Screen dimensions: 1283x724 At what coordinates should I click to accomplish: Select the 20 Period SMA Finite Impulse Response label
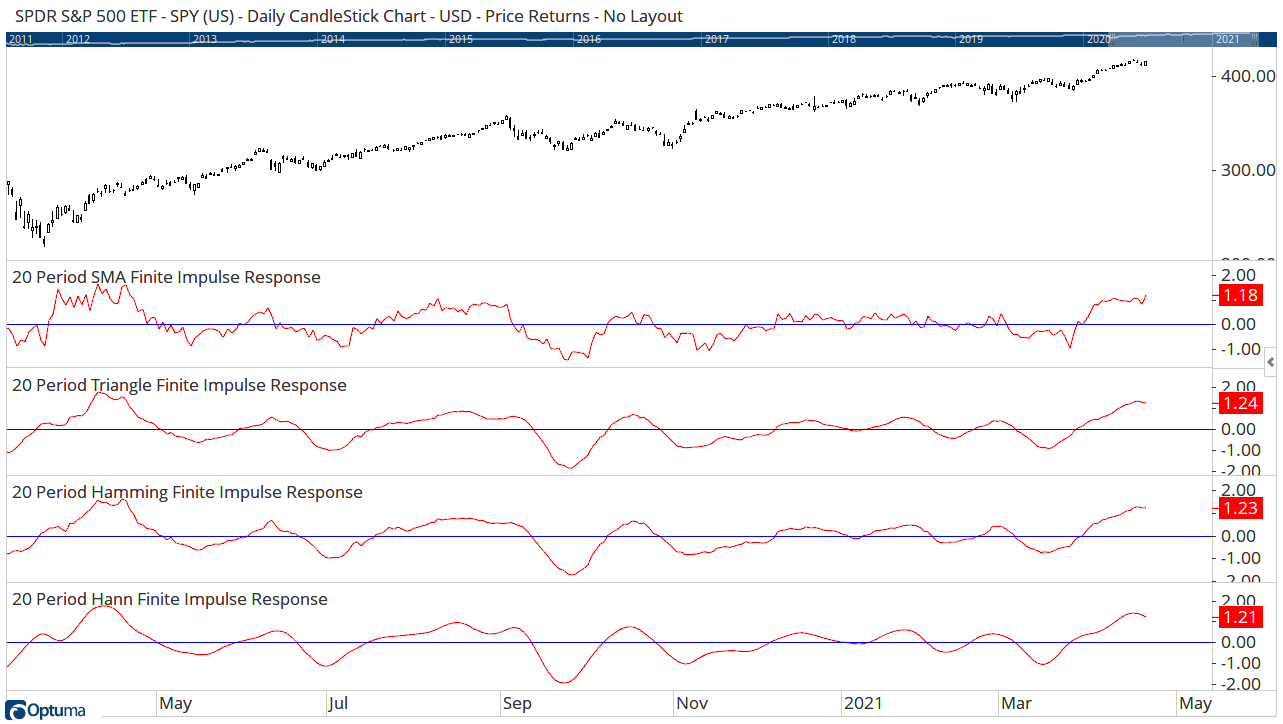coord(166,277)
